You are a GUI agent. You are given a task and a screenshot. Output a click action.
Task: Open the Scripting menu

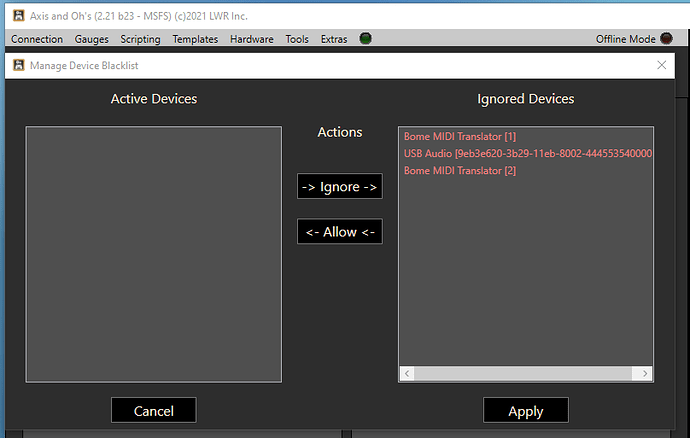[142, 39]
